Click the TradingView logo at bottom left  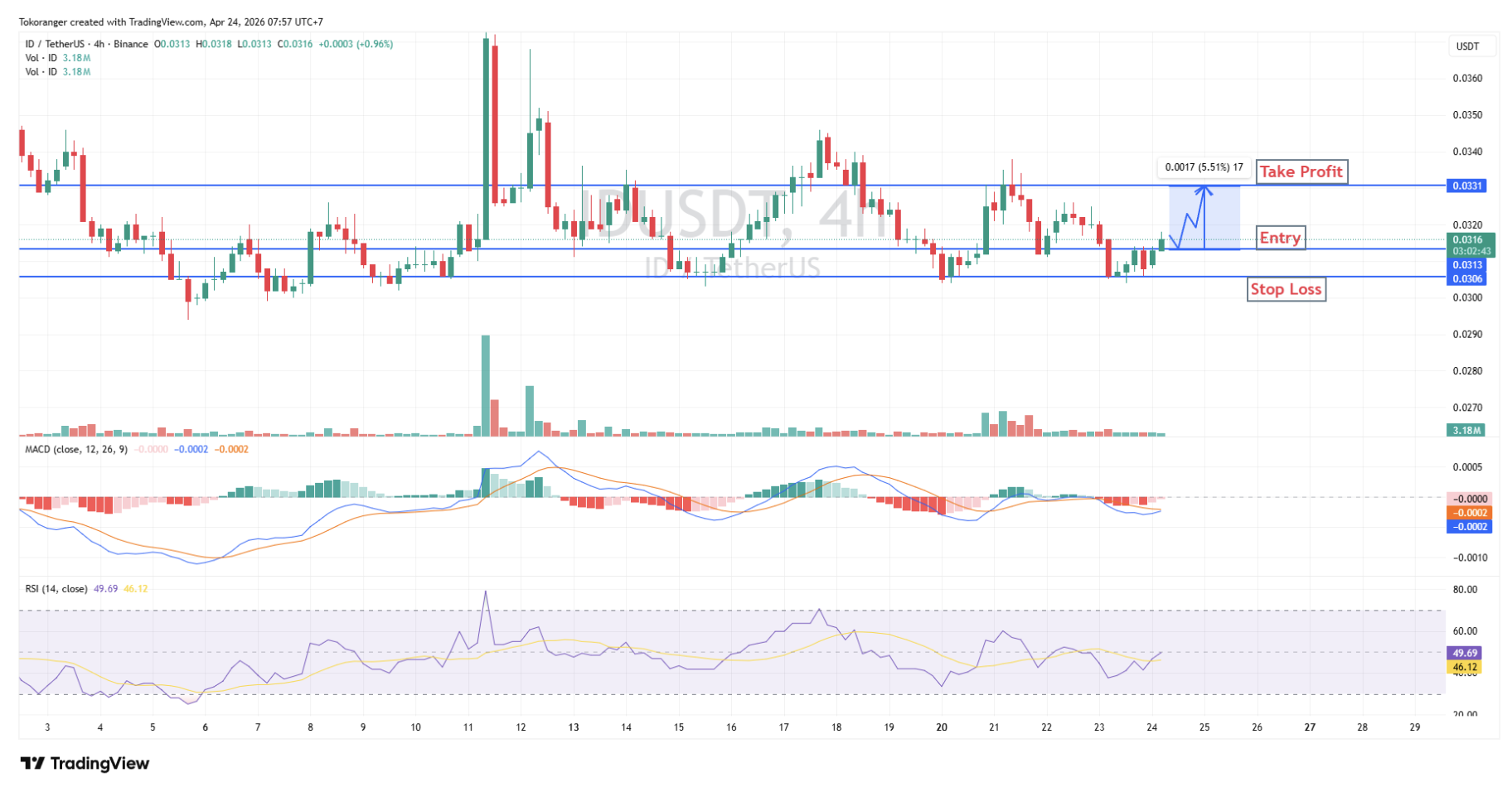click(x=85, y=763)
